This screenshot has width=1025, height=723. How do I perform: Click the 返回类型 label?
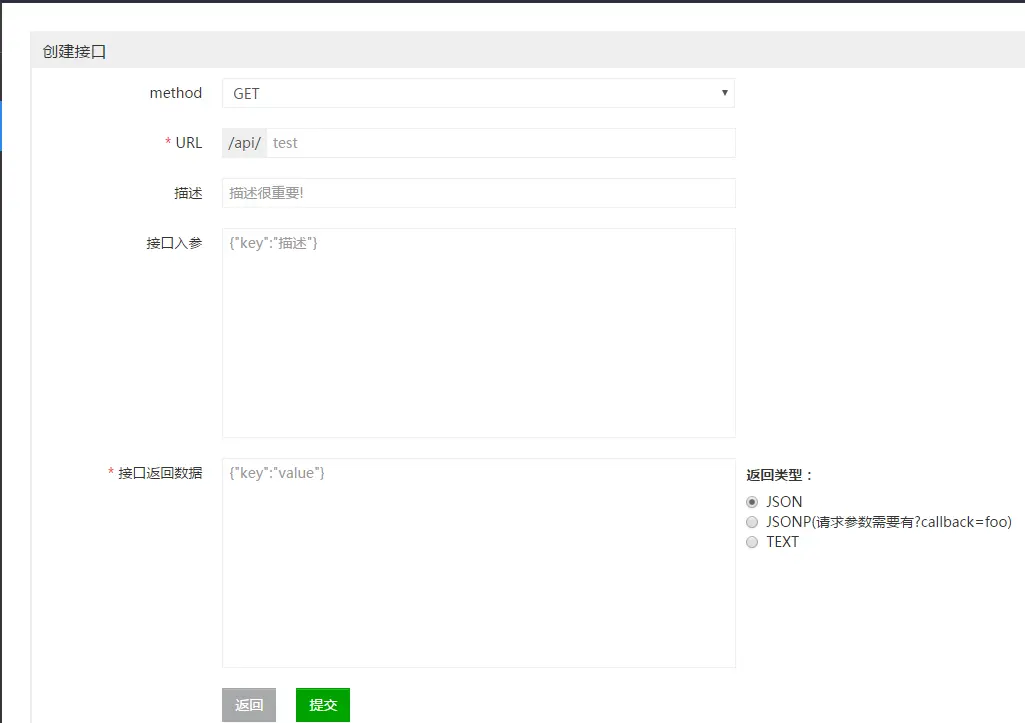pos(778,475)
